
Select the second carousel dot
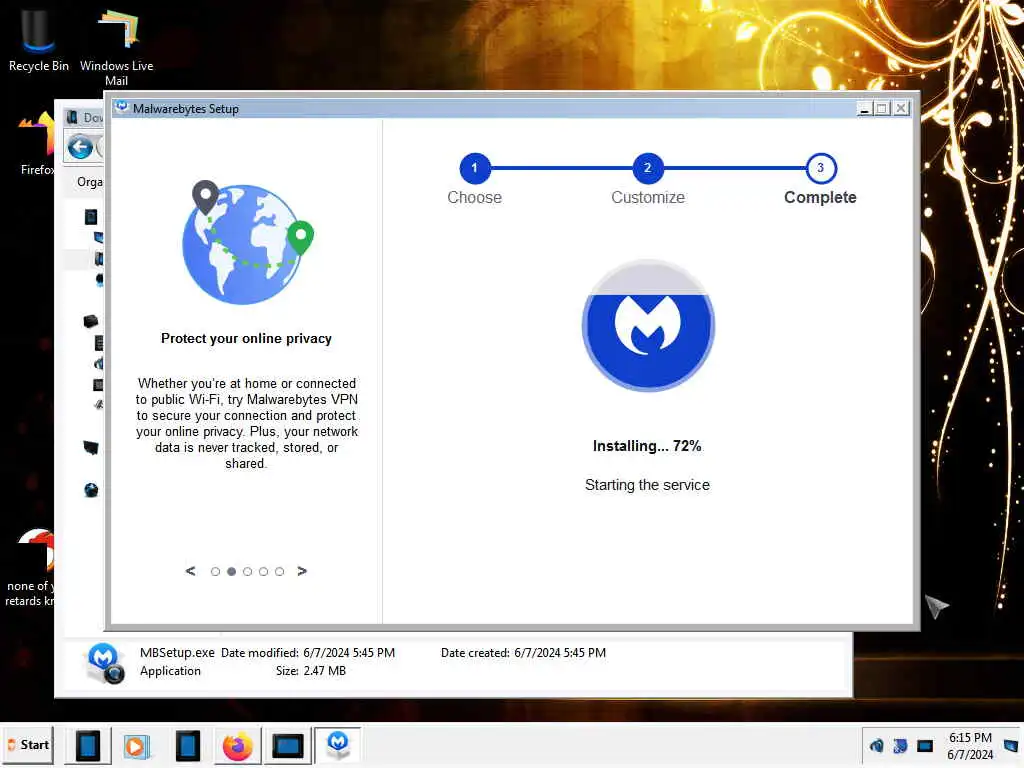click(x=231, y=571)
